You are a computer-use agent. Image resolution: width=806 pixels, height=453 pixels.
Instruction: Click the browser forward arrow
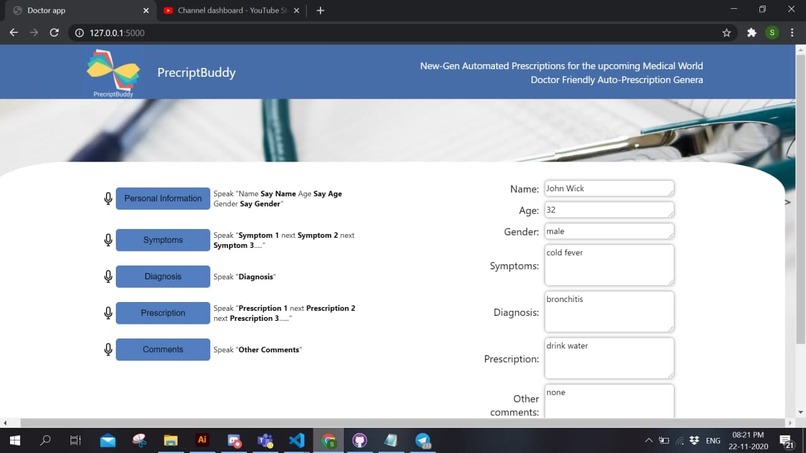pyautogui.click(x=34, y=33)
